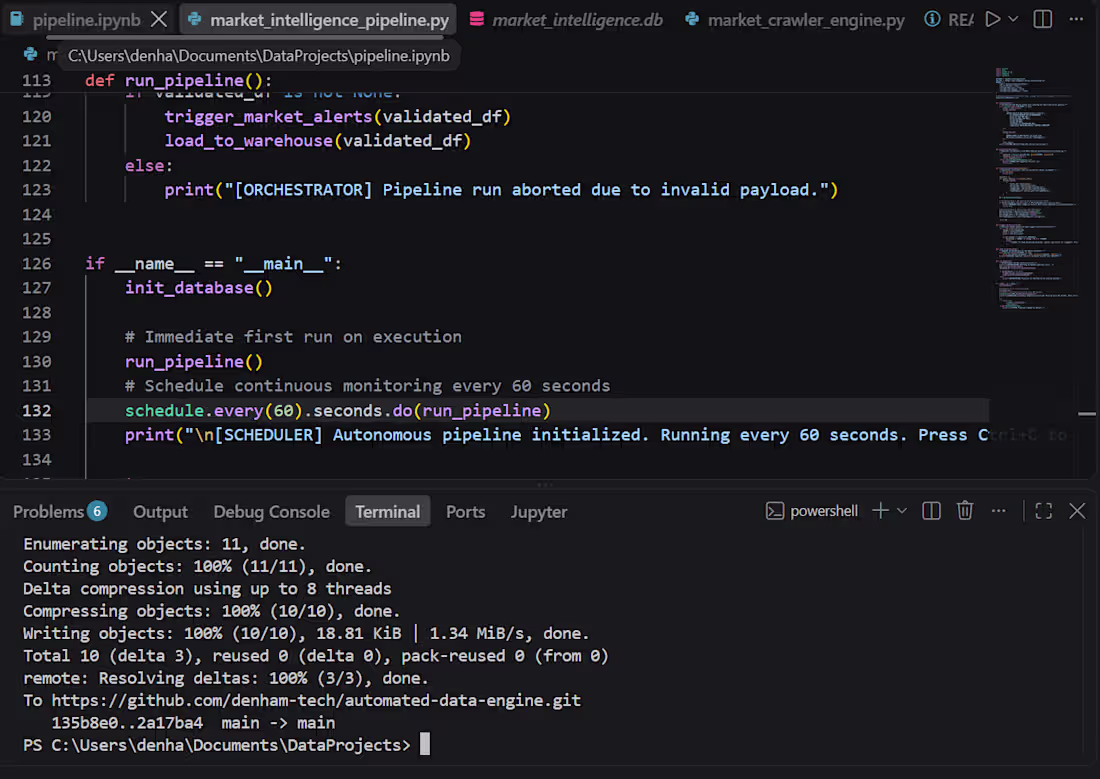Click commit range 135b8e0..2a17ba4 in terminal

click(127, 723)
